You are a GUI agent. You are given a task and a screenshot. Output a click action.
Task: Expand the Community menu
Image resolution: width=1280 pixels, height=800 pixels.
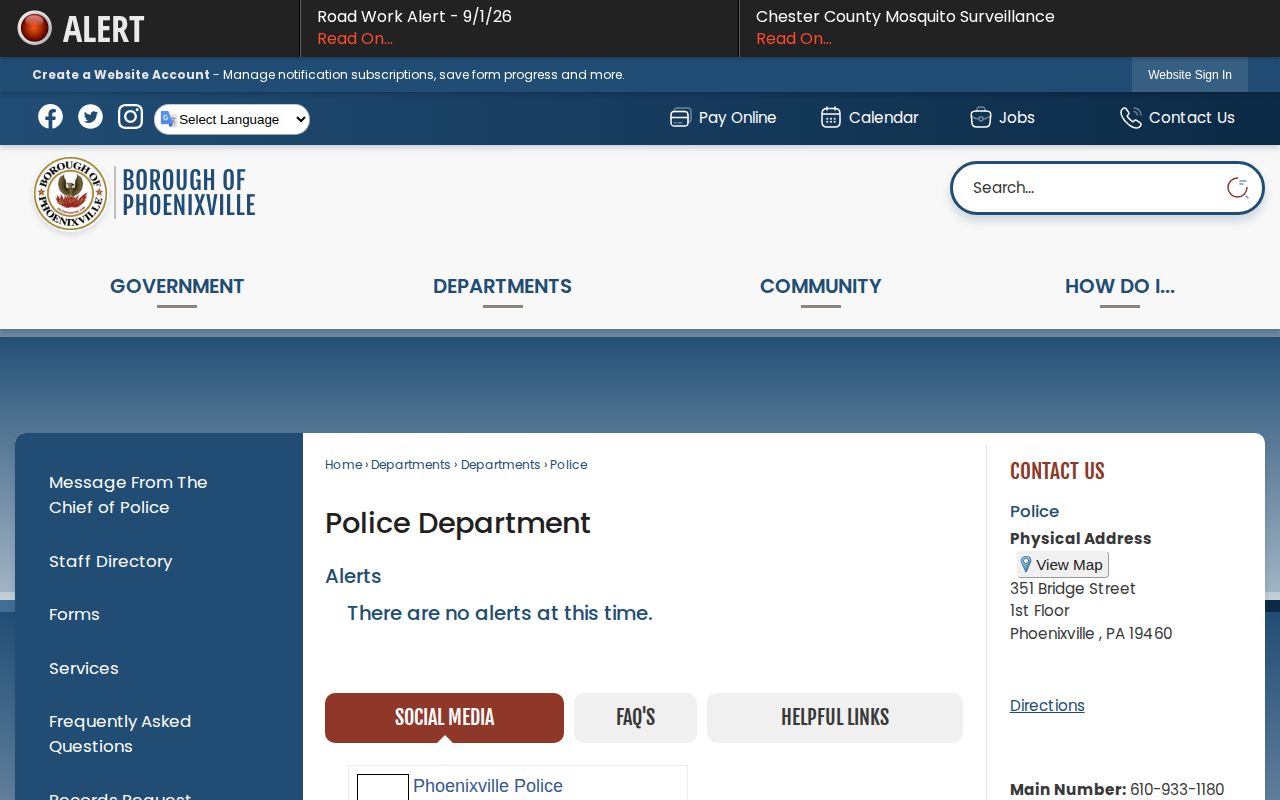click(820, 287)
